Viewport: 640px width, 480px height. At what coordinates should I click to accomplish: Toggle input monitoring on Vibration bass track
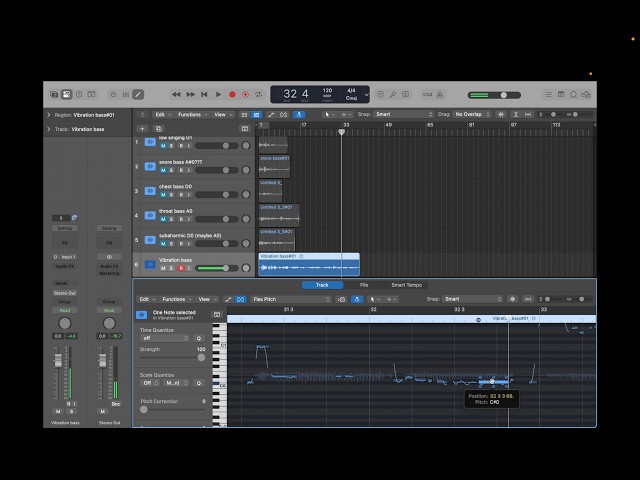tap(189, 268)
